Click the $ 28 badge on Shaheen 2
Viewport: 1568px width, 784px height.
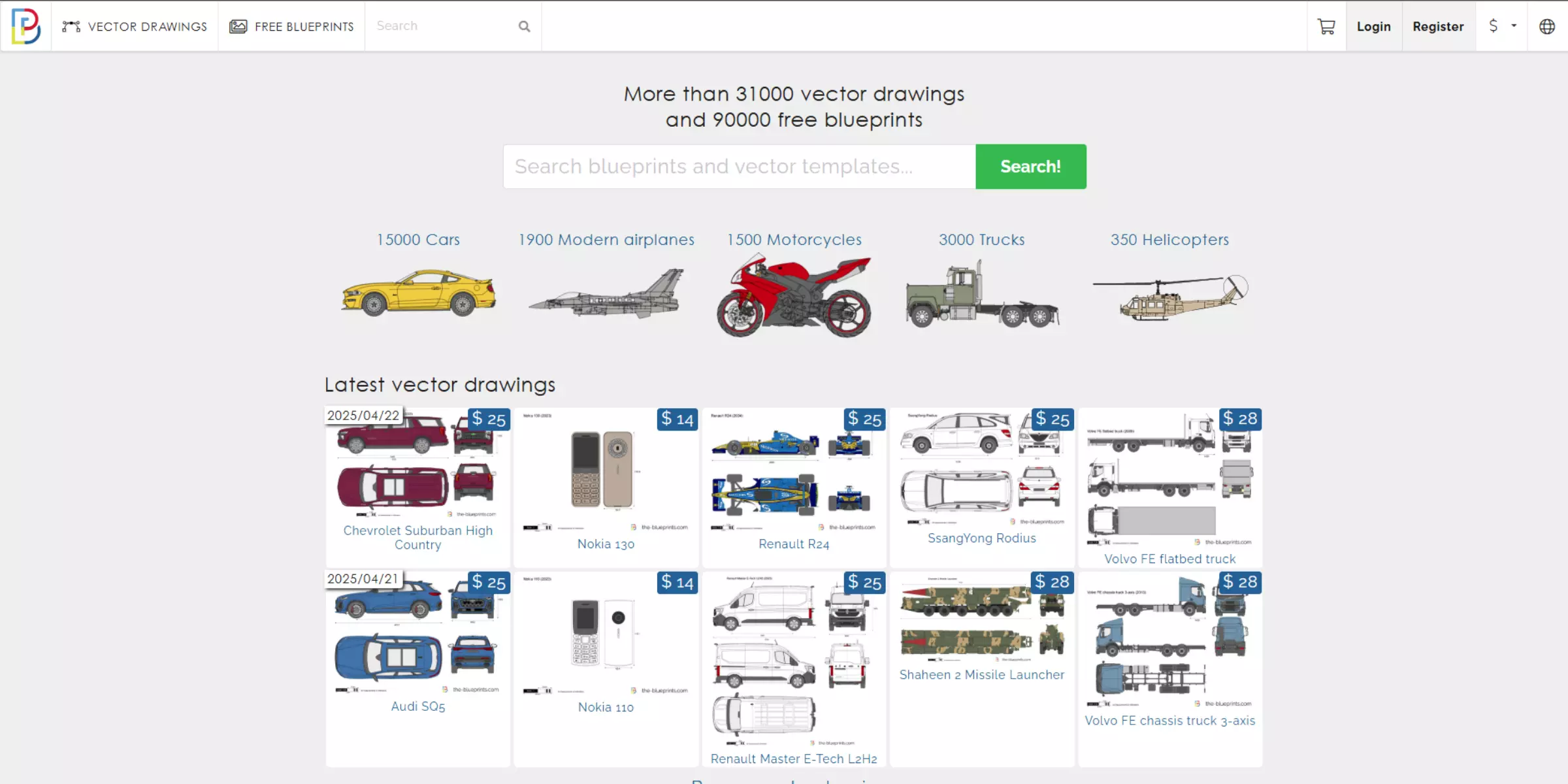(x=1052, y=582)
